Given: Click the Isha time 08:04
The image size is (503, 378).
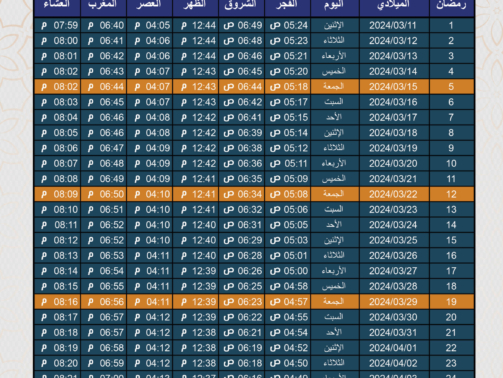Looking at the screenshot, I should [x=57, y=117].
